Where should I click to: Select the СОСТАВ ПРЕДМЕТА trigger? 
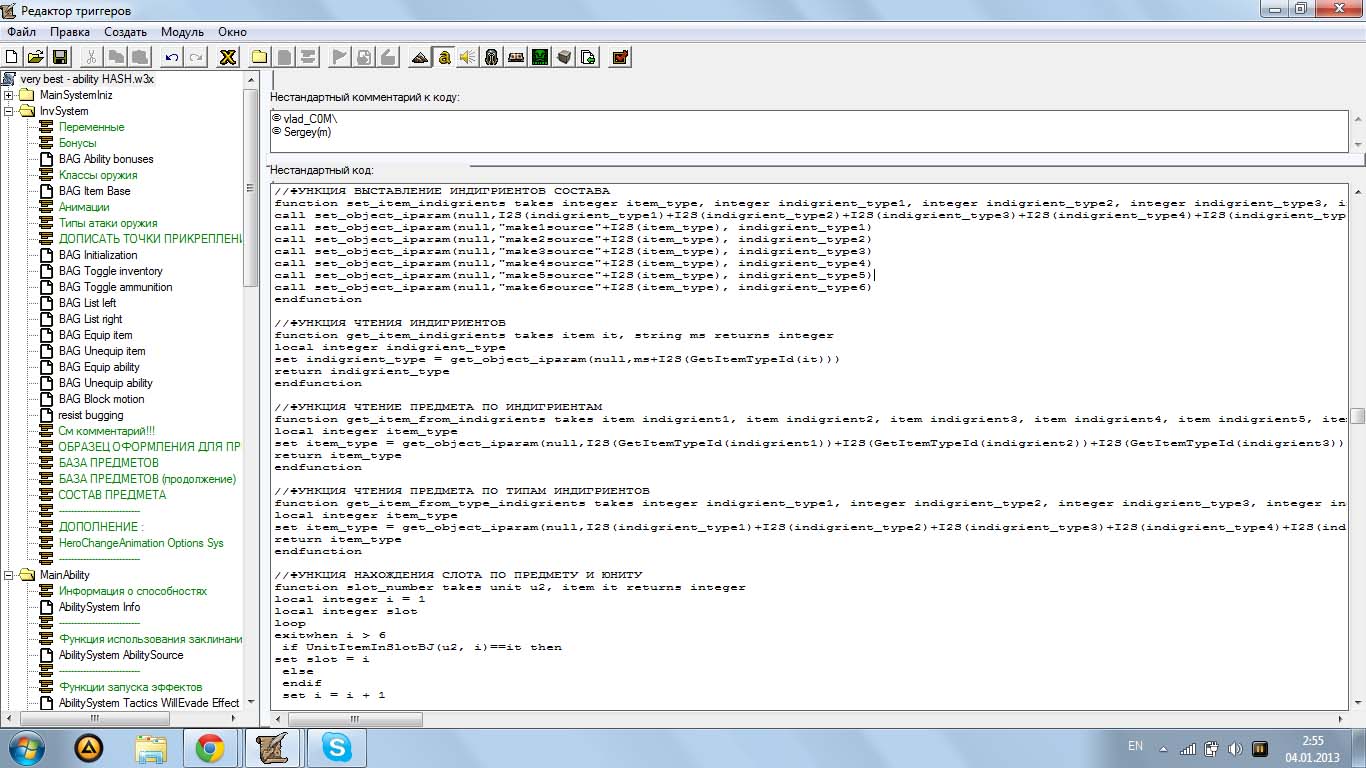click(112, 495)
